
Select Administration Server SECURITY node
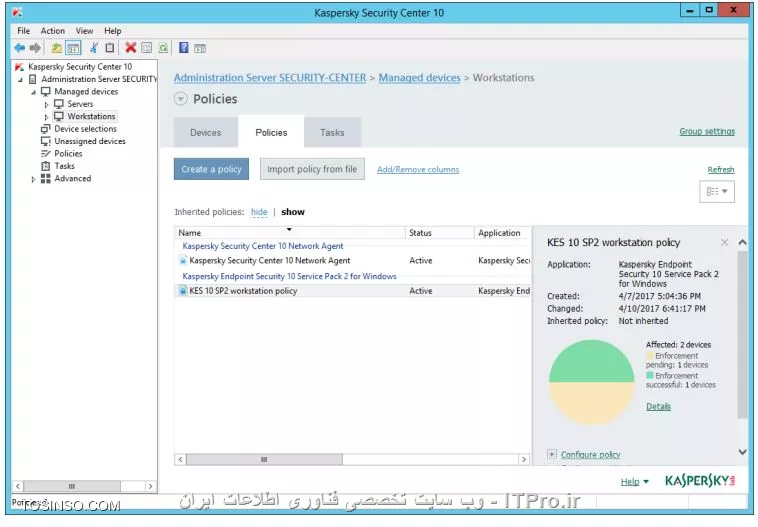click(x=99, y=79)
